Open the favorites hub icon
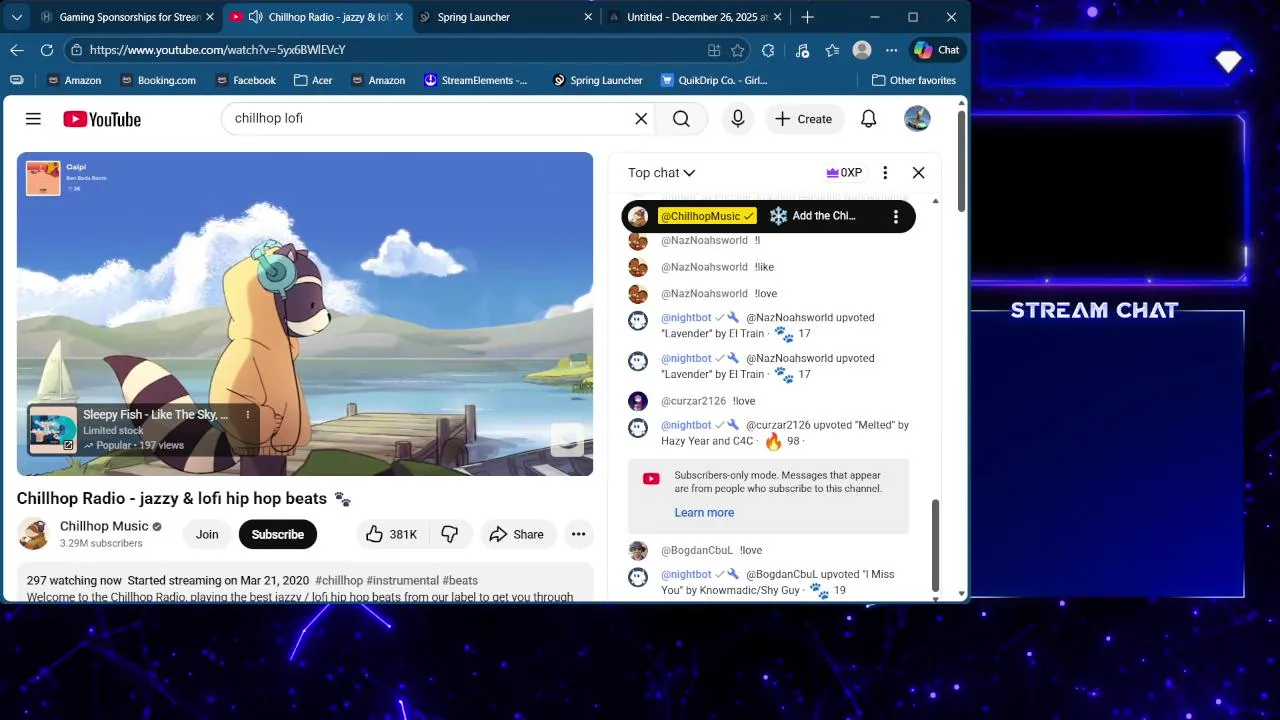 coord(832,50)
